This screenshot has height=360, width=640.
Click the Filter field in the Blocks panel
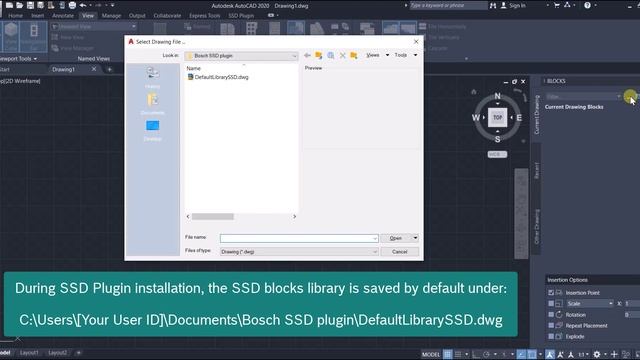(x=582, y=97)
